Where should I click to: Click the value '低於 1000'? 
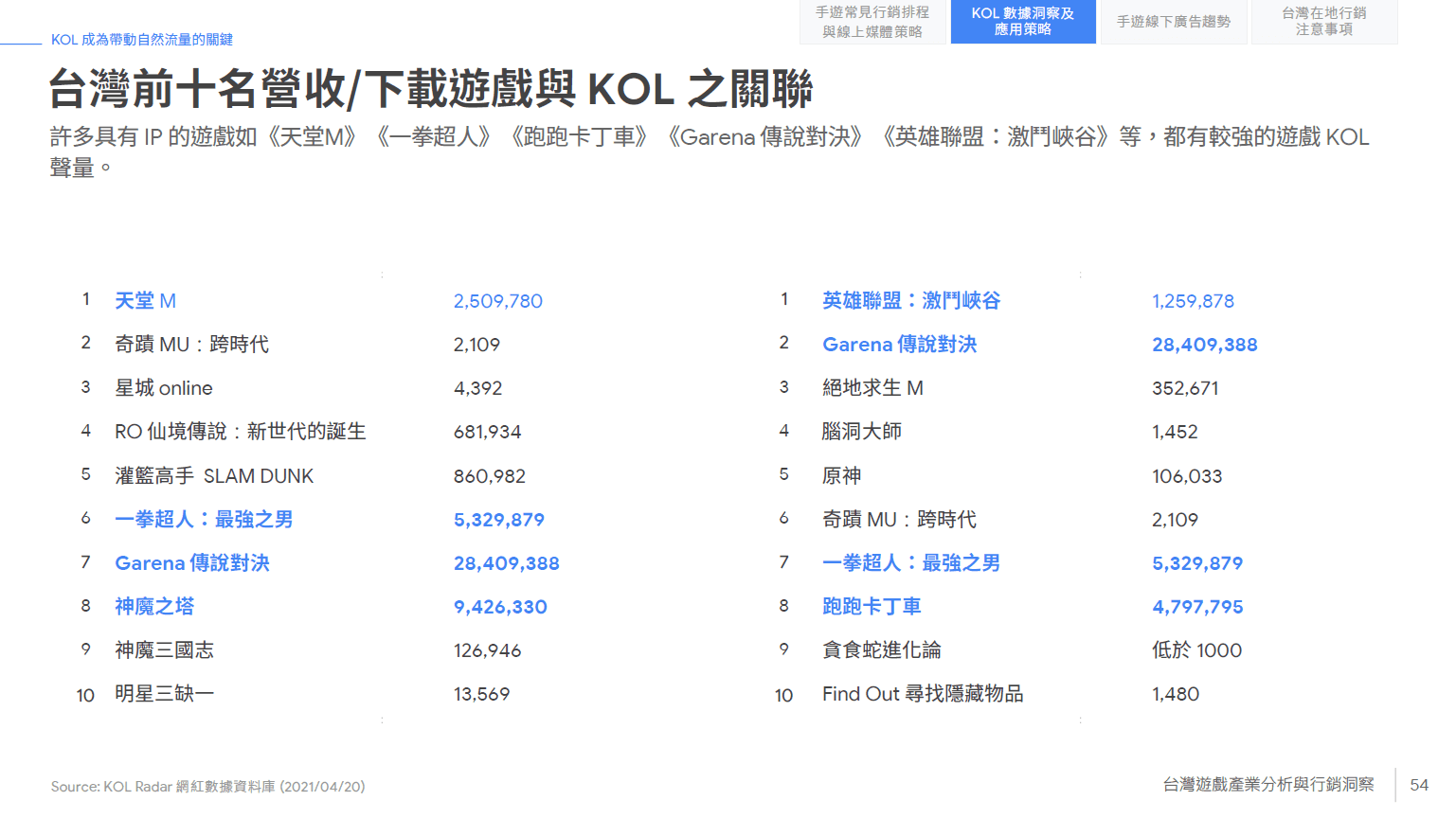click(x=1196, y=650)
